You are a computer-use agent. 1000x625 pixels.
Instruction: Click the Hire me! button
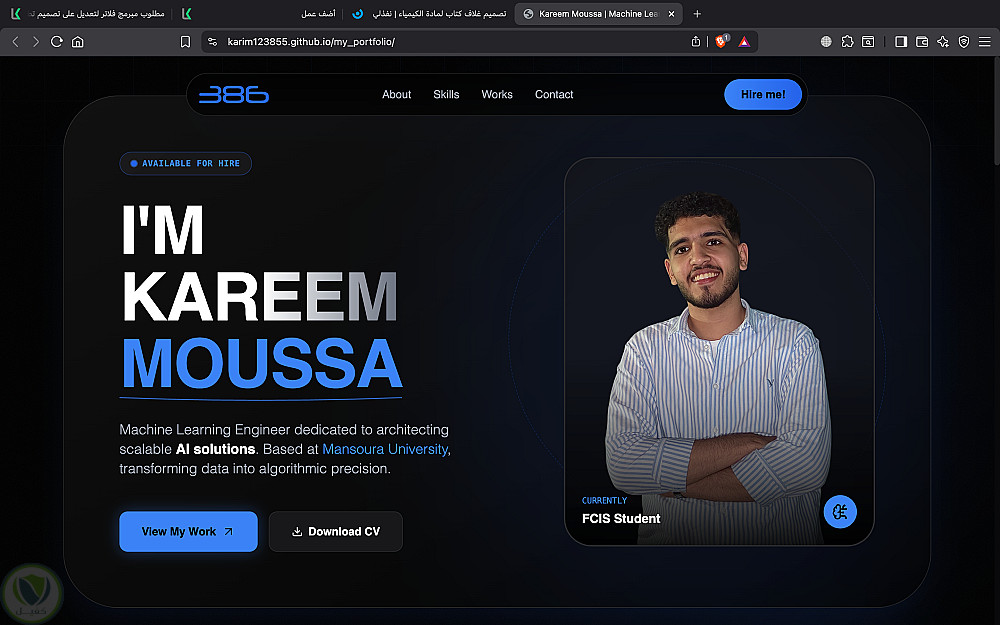(x=763, y=94)
